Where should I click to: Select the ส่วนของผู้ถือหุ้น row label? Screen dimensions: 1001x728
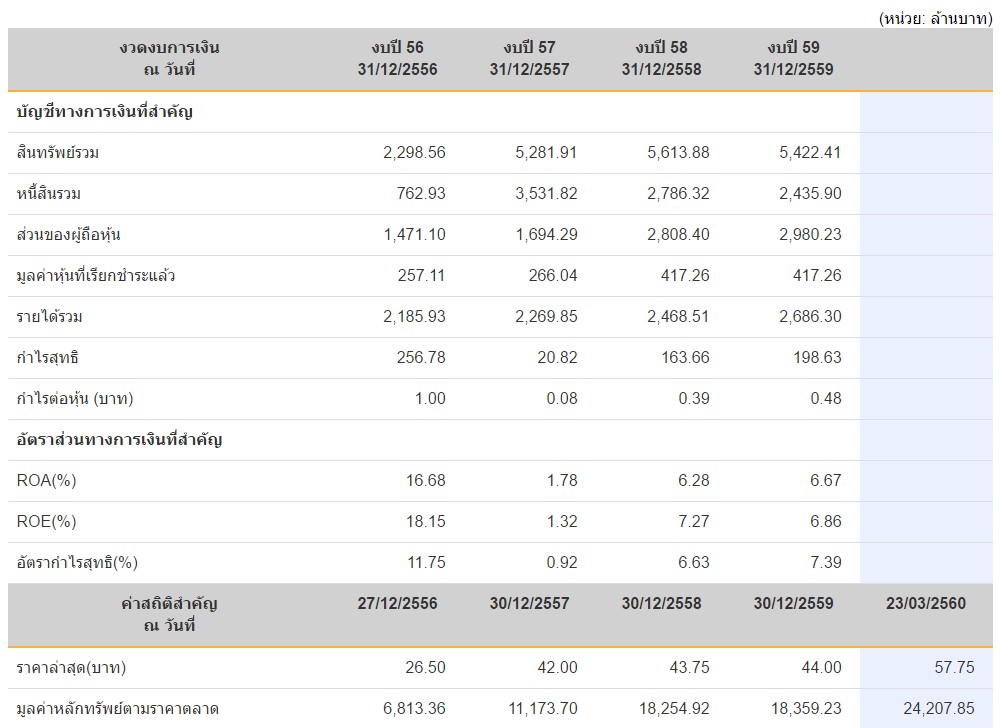coord(69,235)
